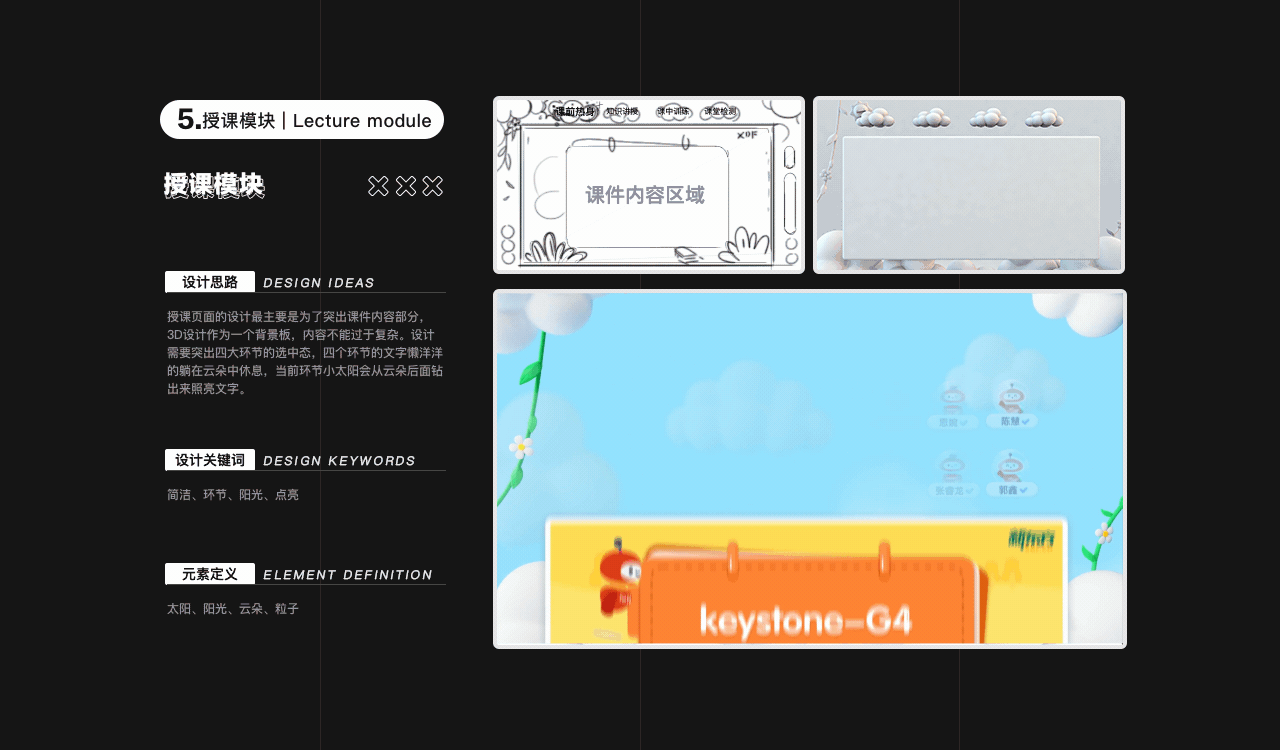
Task: Click the rightmost X icon near 授课模块 heading
Action: pyautogui.click(x=432, y=185)
